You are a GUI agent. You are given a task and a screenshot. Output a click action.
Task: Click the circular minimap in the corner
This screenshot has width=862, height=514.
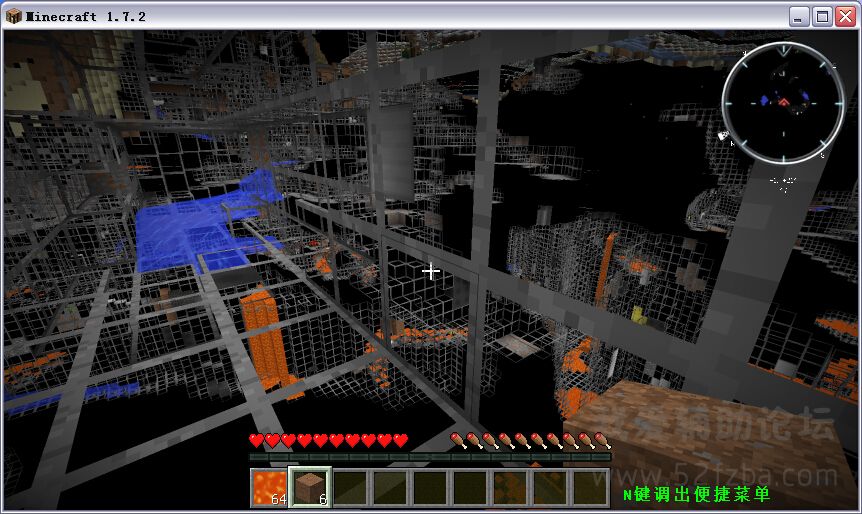click(783, 103)
